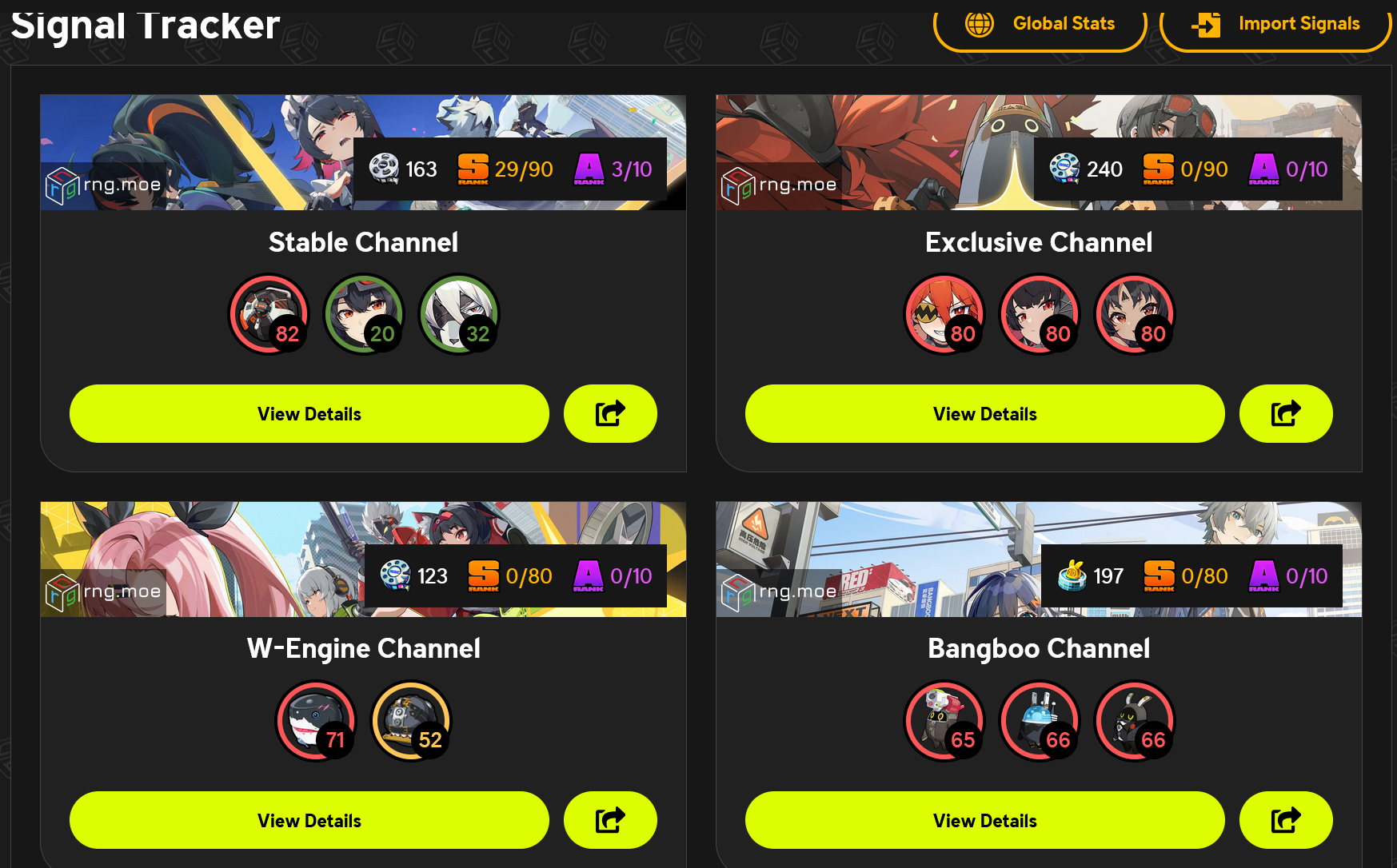Share the W-Engine Channel card

pos(610,820)
